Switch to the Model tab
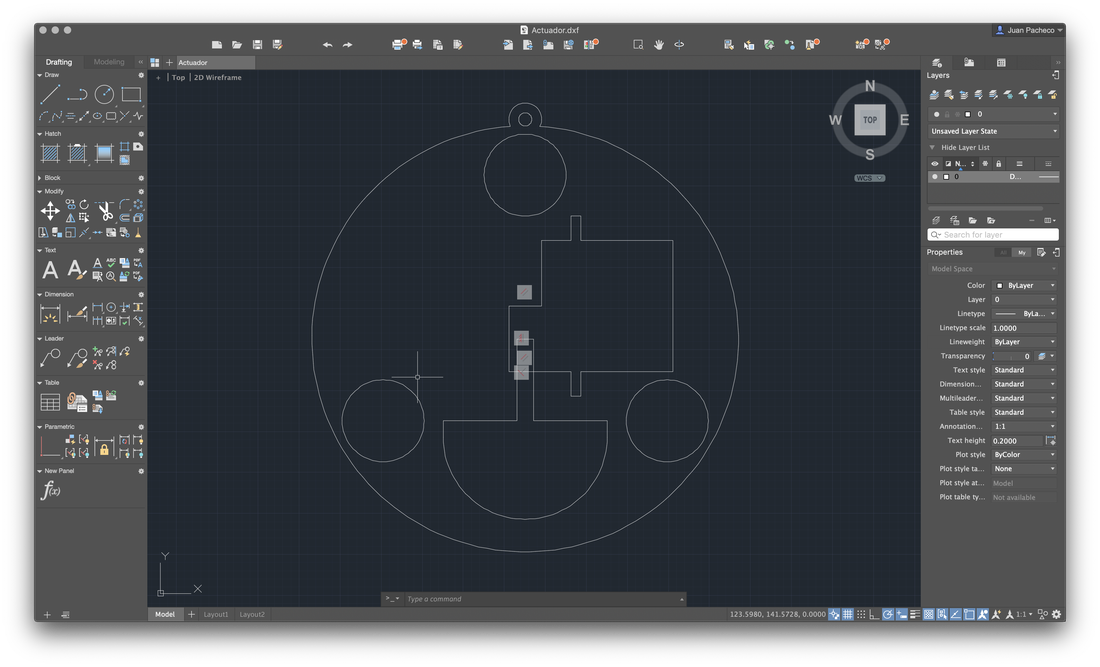The image size is (1100, 667). click(x=165, y=614)
